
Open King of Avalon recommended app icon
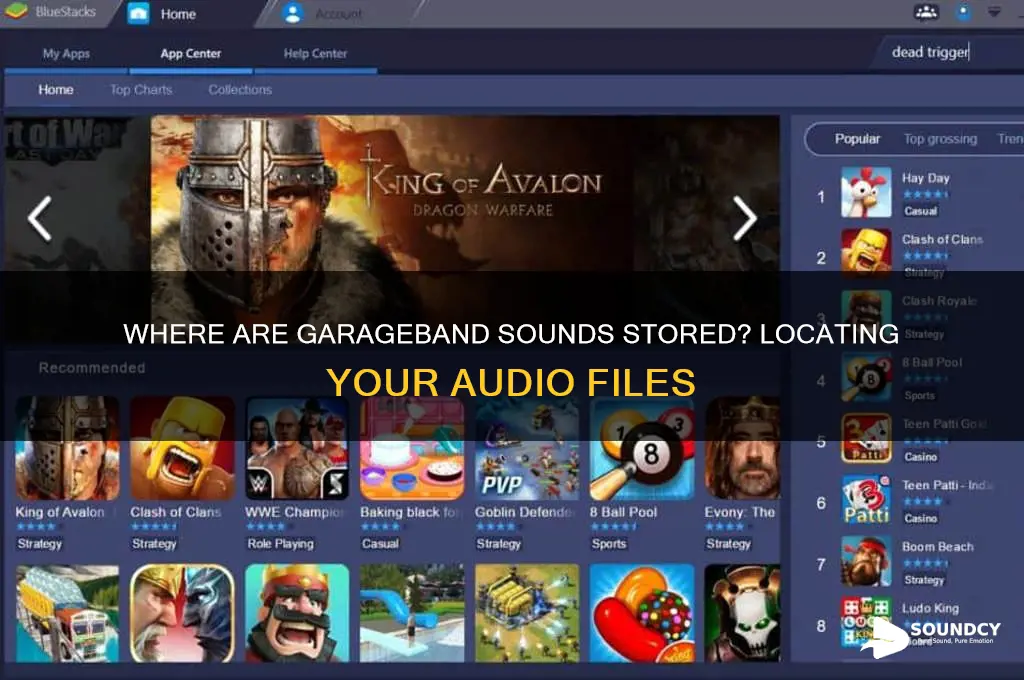[67, 448]
